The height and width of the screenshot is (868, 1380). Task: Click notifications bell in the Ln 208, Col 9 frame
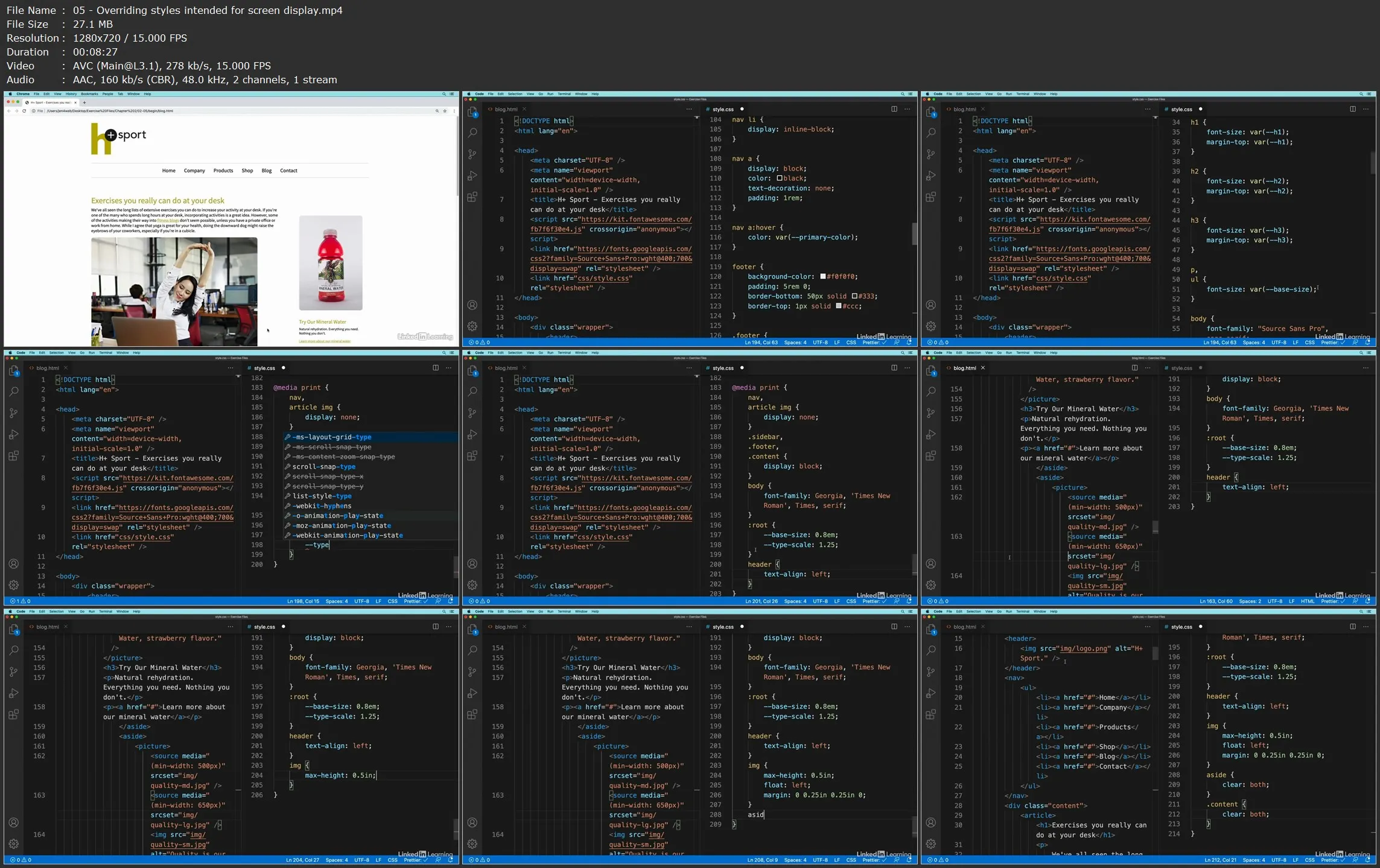909,860
